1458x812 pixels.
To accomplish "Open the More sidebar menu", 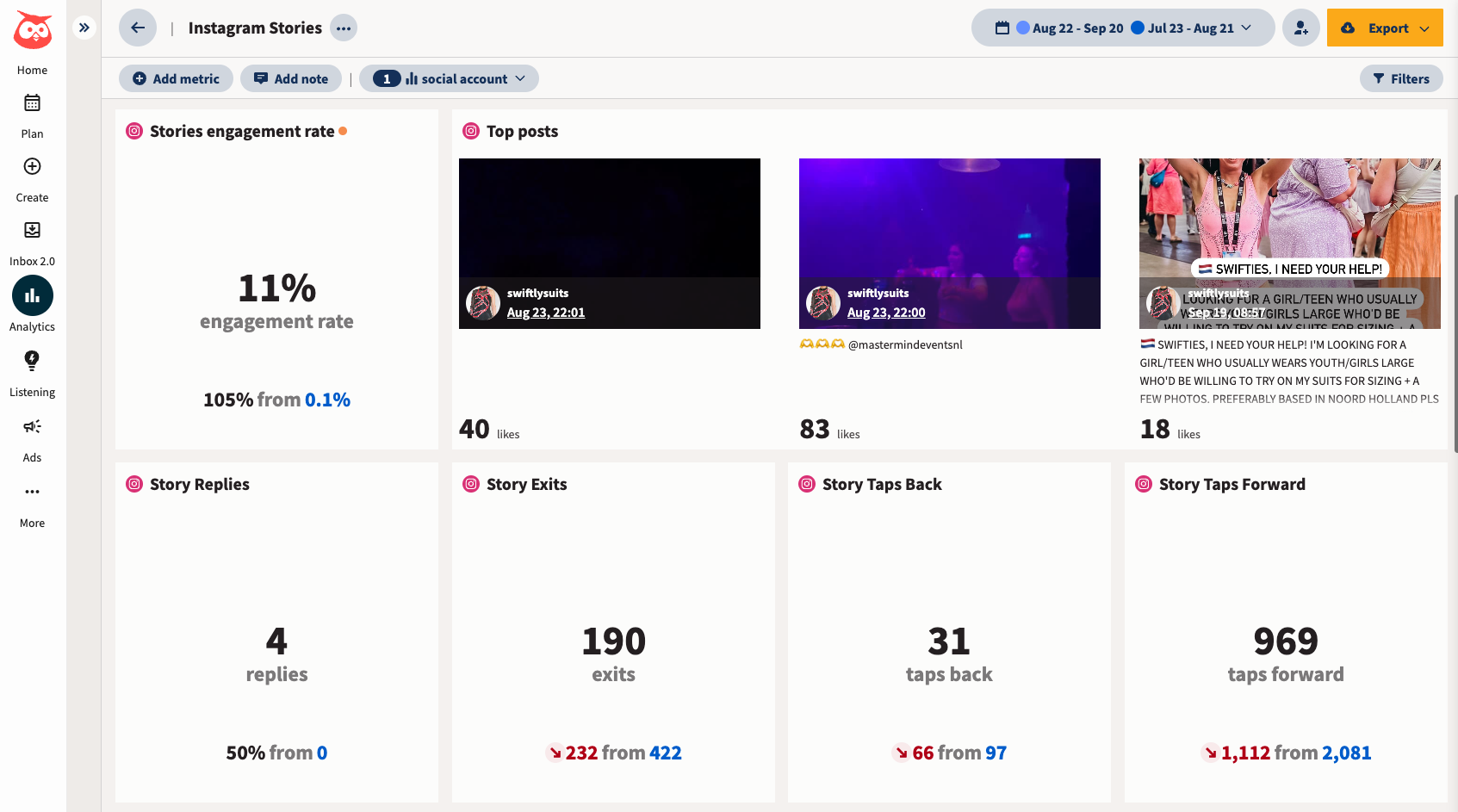I will pyautogui.click(x=32, y=492).
